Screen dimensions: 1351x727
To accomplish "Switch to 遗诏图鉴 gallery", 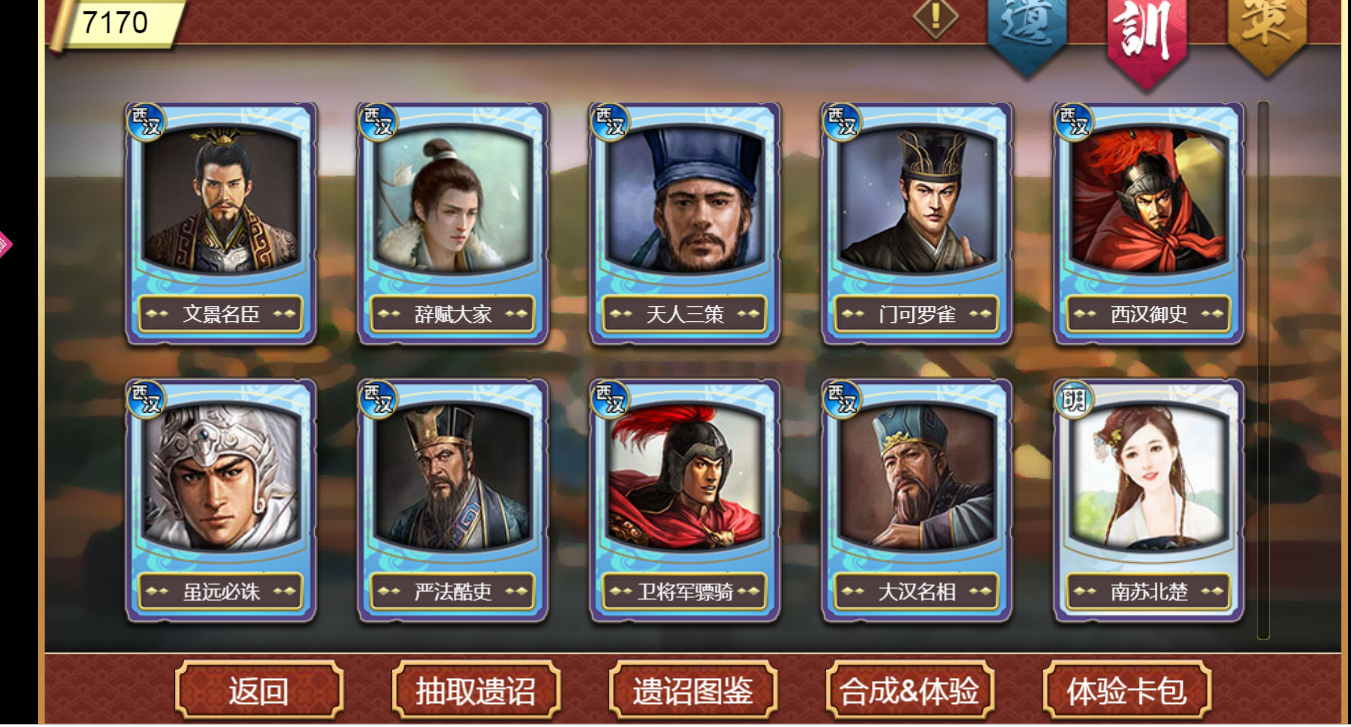I will click(x=692, y=690).
